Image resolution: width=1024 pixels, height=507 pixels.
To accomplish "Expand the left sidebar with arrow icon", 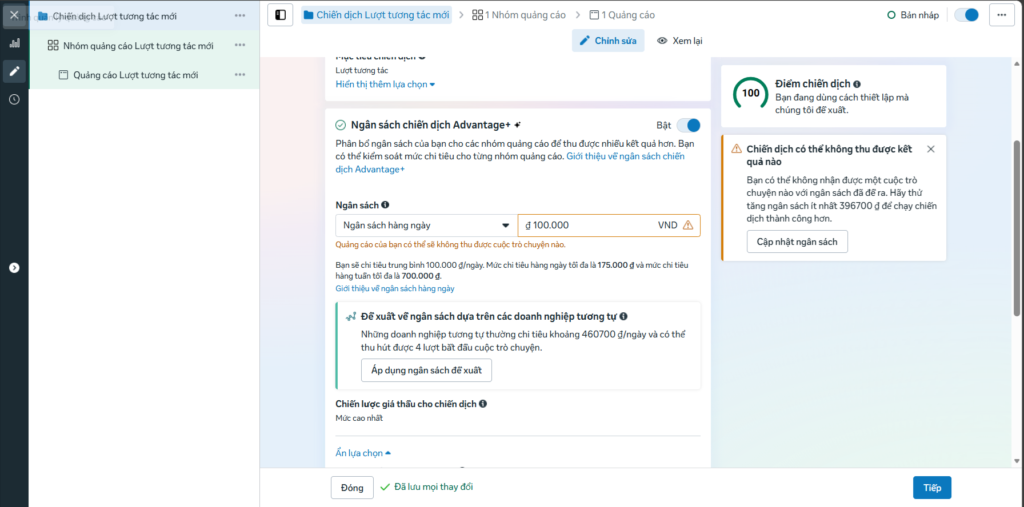I will [14, 268].
